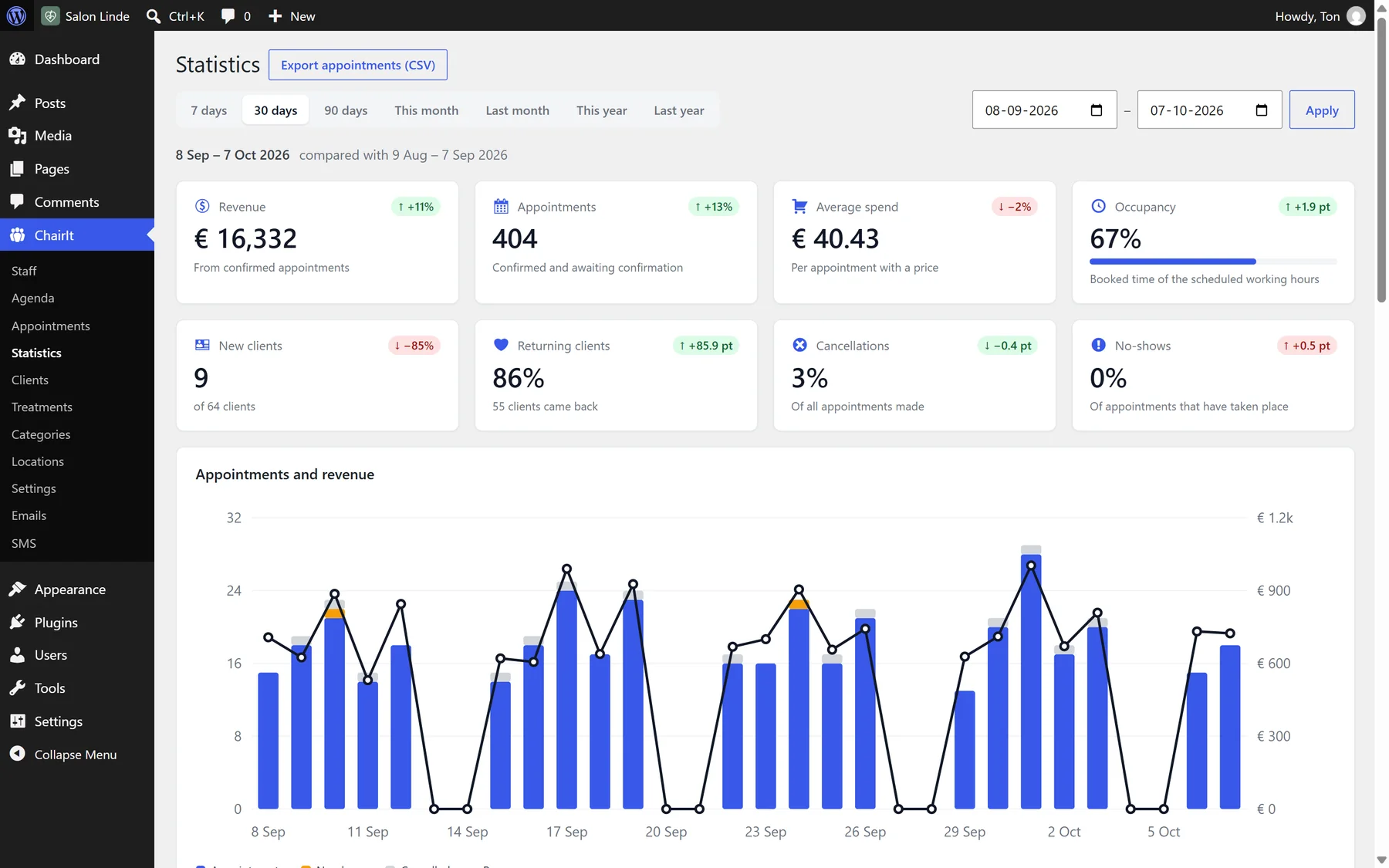The image size is (1389, 868).
Task: Switch to the This month range
Action: pyautogui.click(x=427, y=110)
